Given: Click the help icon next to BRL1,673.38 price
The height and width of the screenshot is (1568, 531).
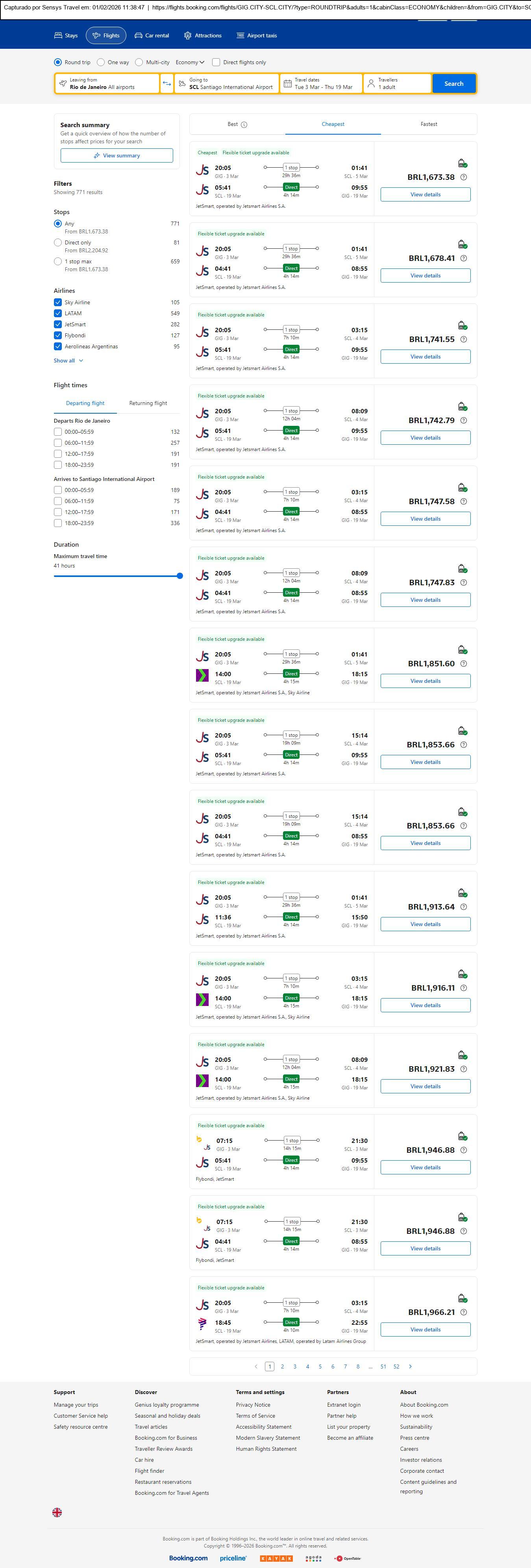Looking at the screenshot, I should 463,177.
